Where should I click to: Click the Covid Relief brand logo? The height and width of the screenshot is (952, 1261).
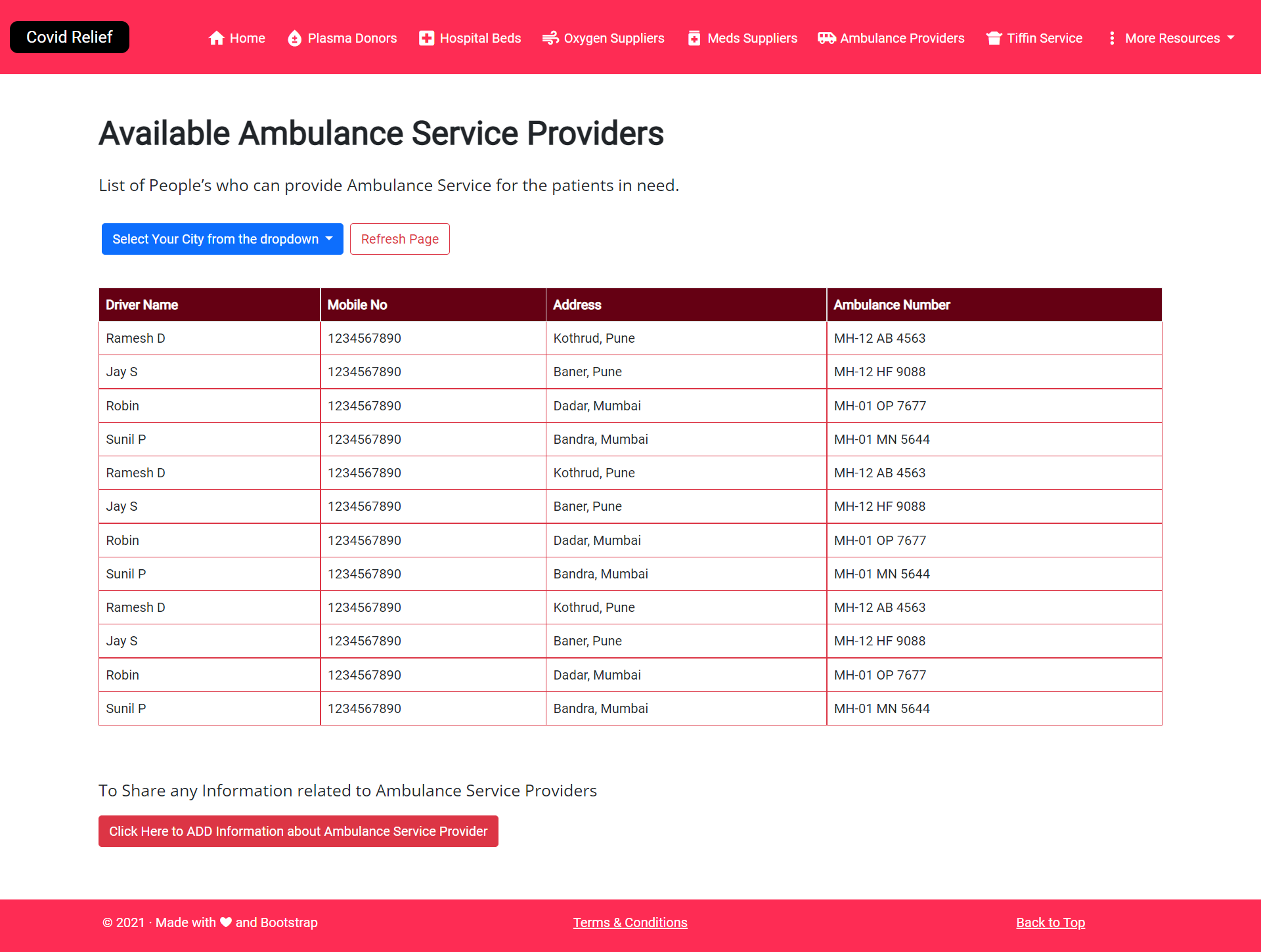point(70,37)
